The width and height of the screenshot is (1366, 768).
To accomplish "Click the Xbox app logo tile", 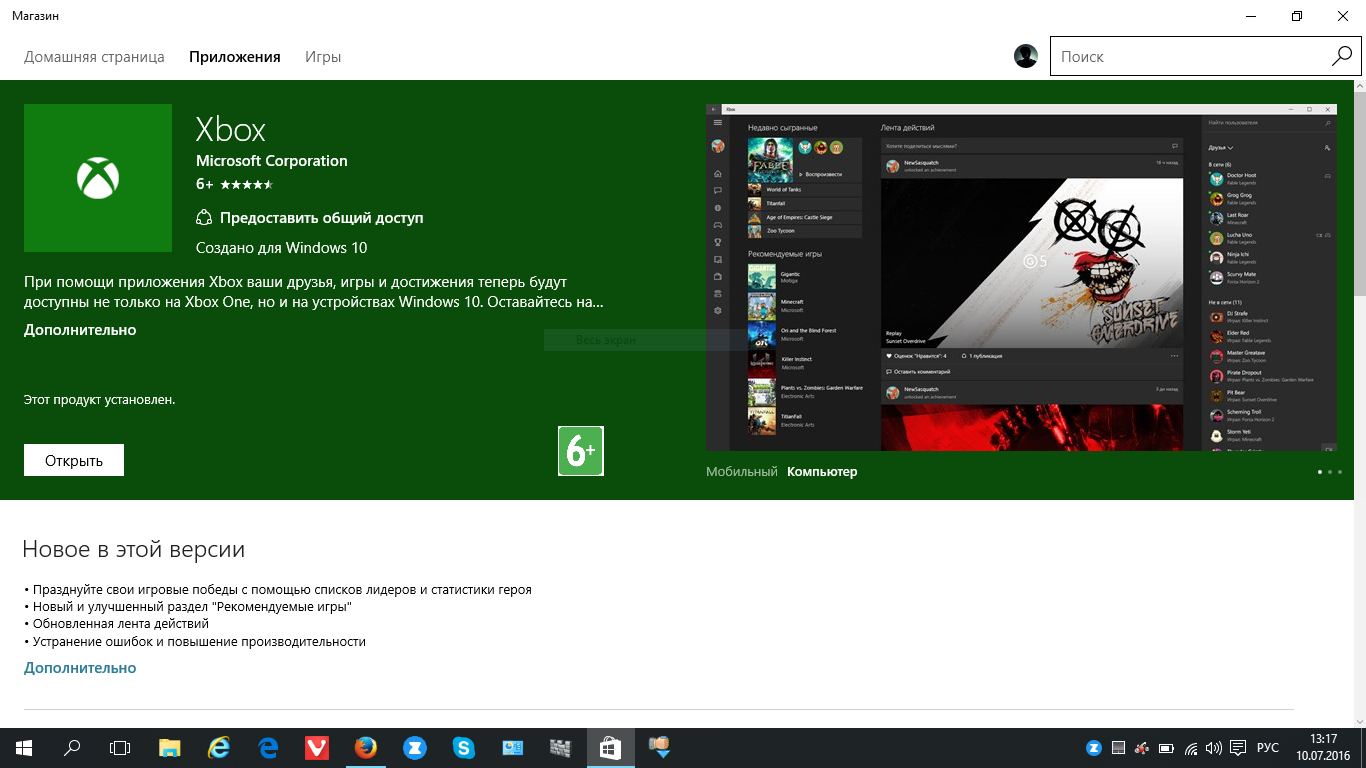I will click(97, 178).
